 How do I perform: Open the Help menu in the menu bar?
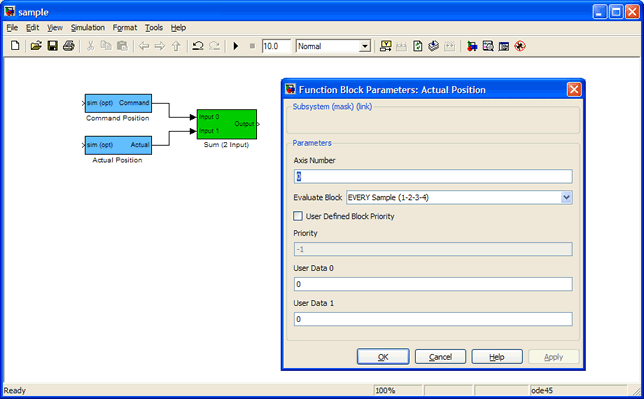pyautogui.click(x=178, y=28)
